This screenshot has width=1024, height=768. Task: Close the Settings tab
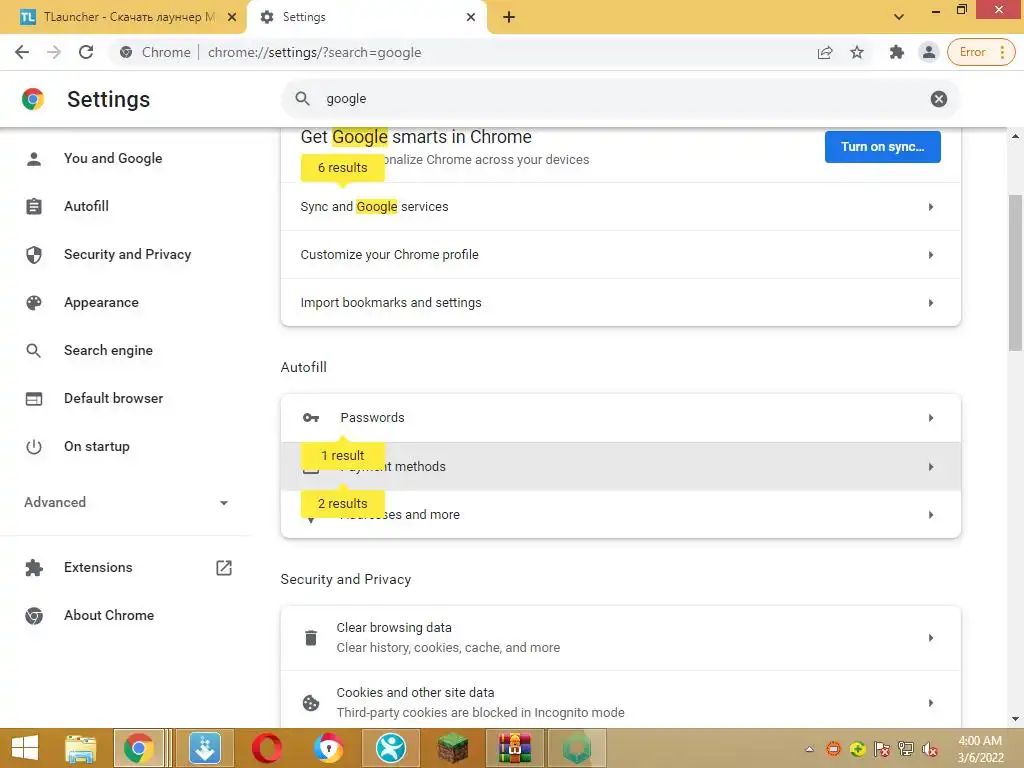tap(471, 17)
